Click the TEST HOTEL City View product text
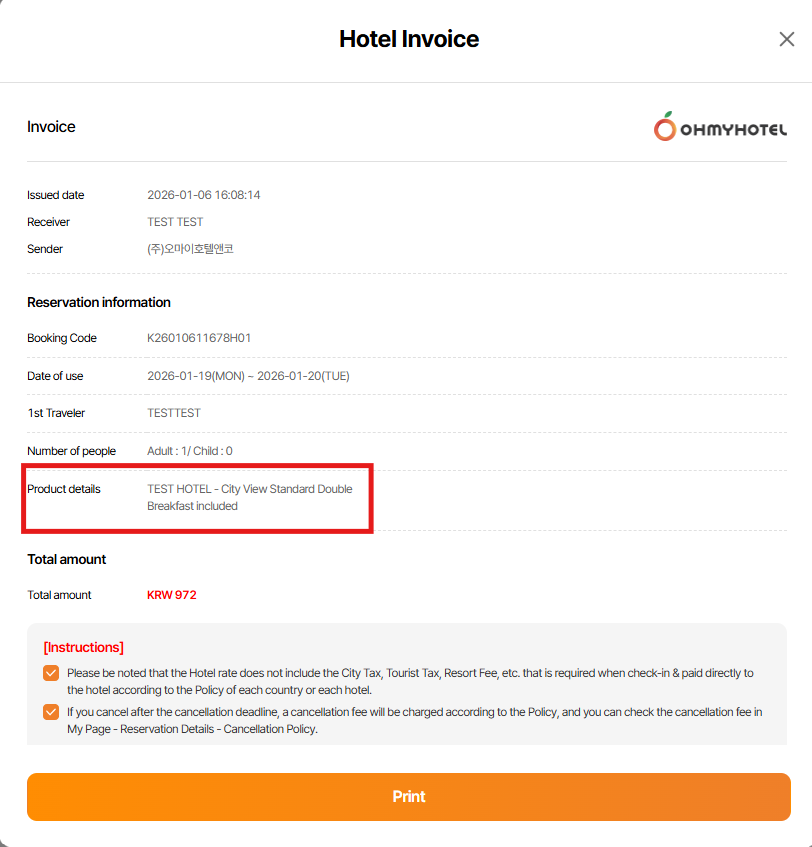This screenshot has width=812, height=847. coord(250,489)
